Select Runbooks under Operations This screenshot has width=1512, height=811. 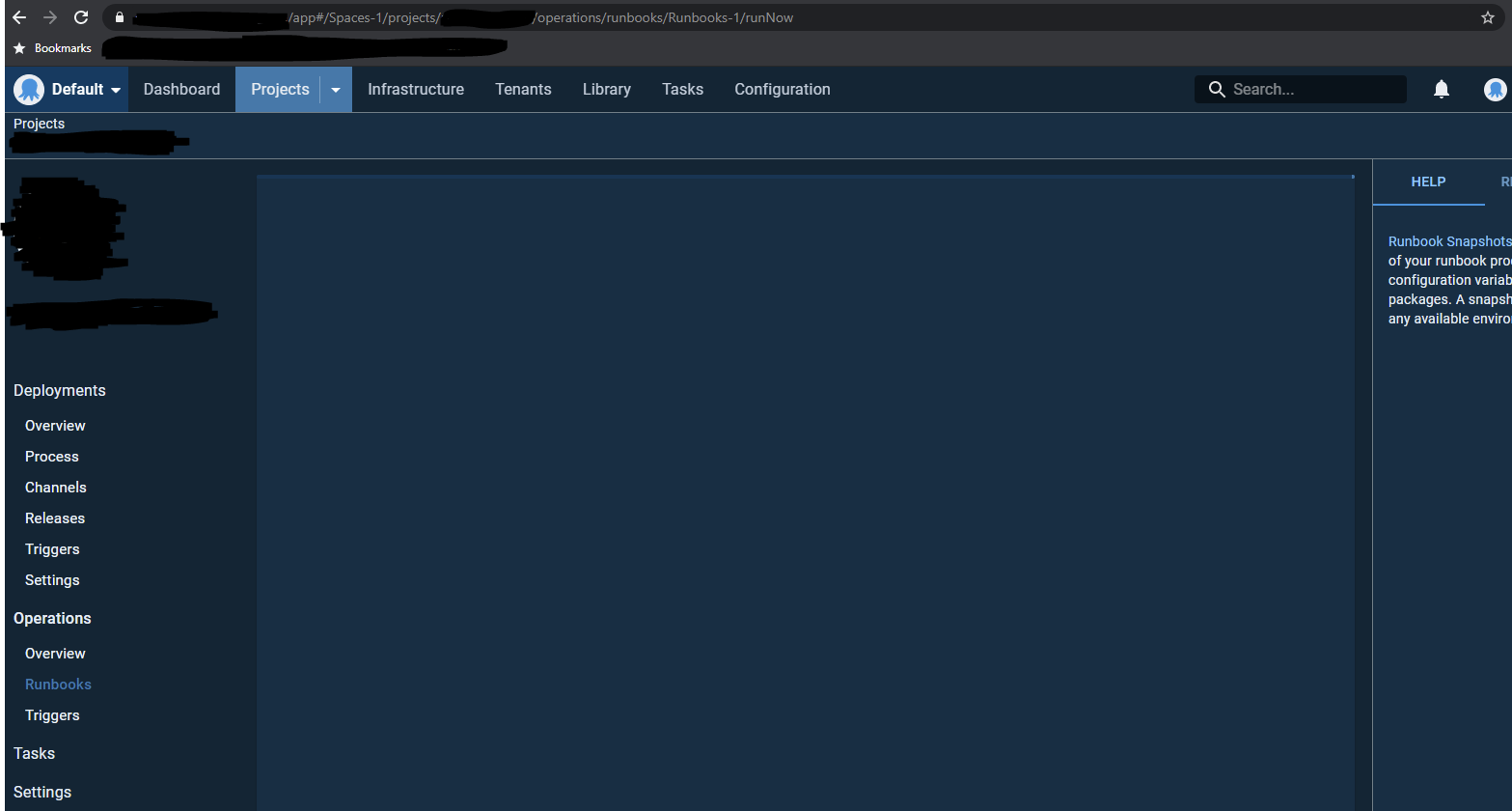[x=58, y=684]
